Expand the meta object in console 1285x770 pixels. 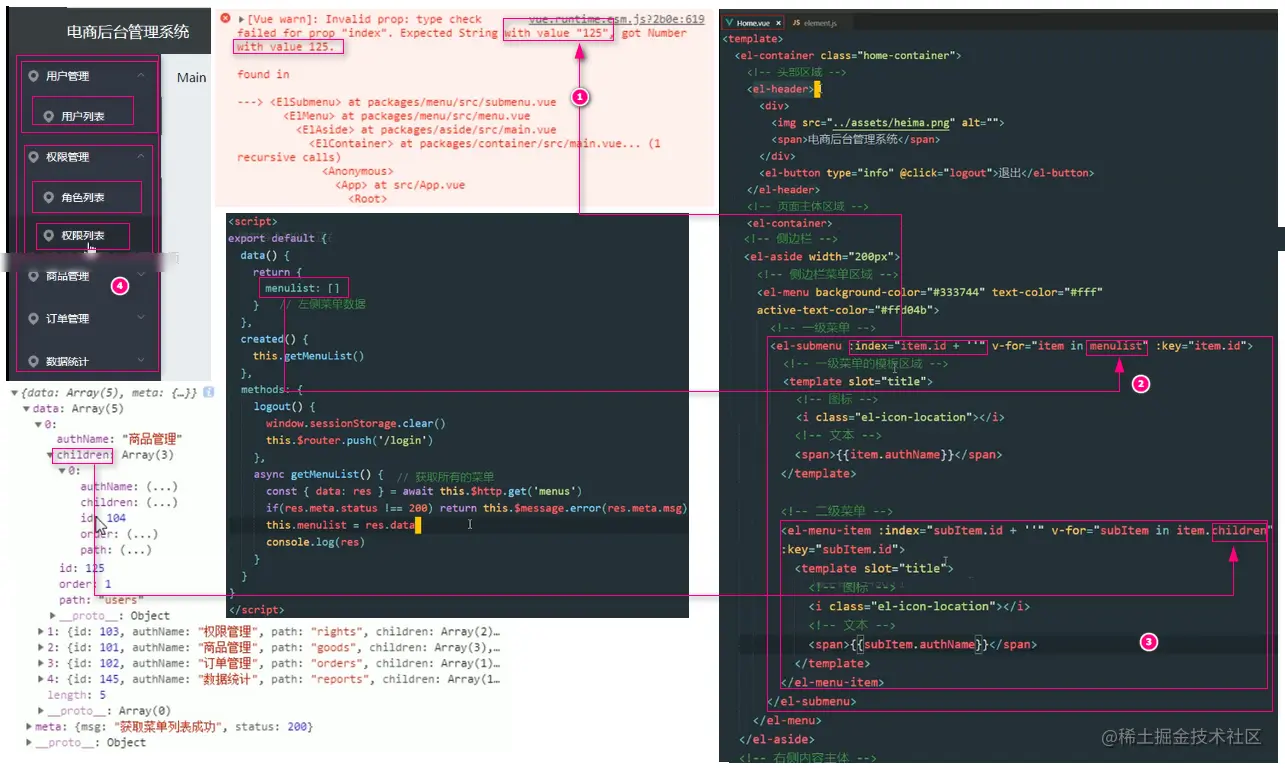click(x=29, y=727)
